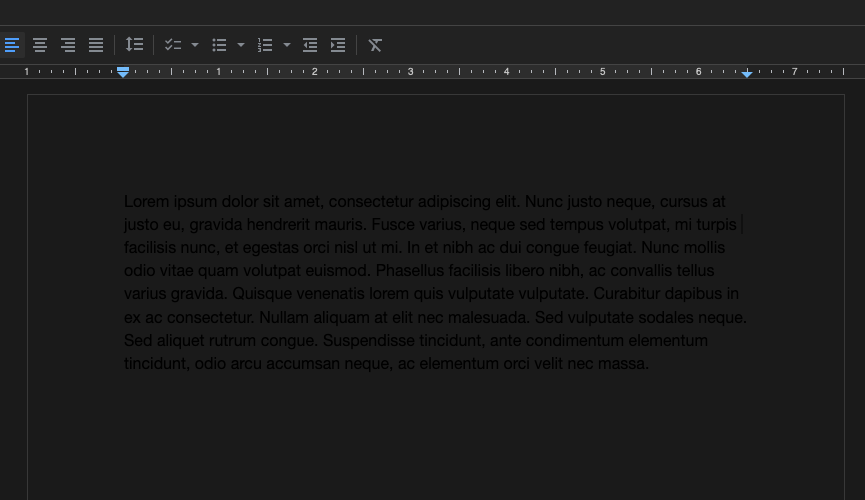Click the word 'Curabitur' in the paragraph
The width and height of the screenshot is (865, 500).
coord(627,294)
